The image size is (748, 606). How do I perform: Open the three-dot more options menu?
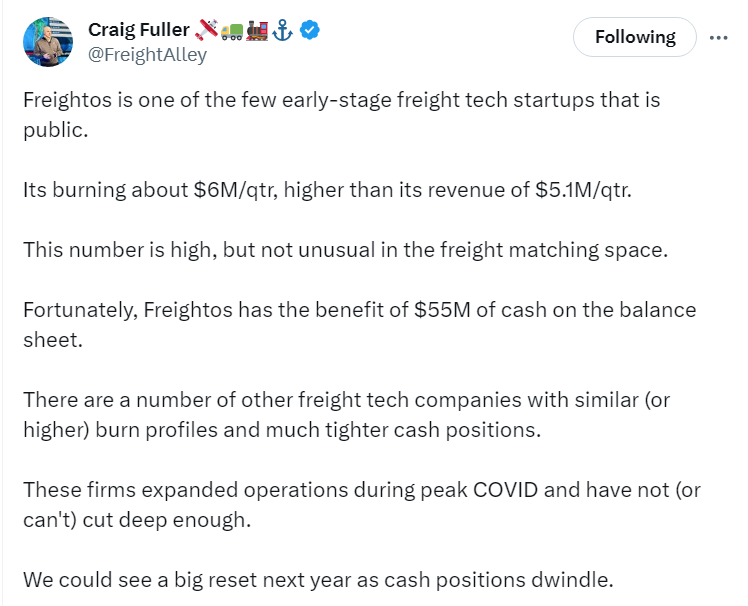pos(718,37)
